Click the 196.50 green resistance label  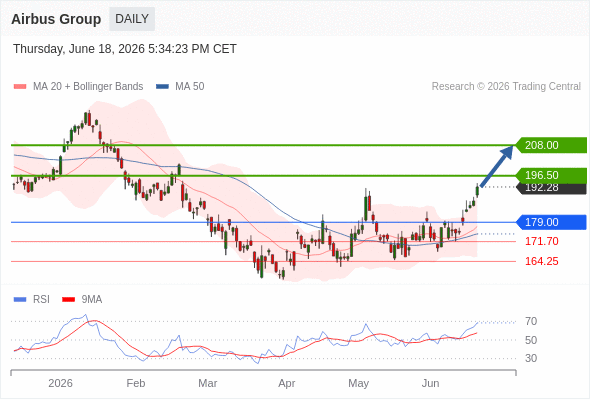551,175
